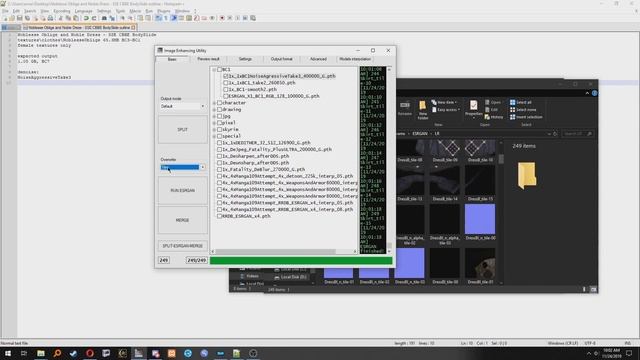Click the green progress bar

click(x=301, y=260)
